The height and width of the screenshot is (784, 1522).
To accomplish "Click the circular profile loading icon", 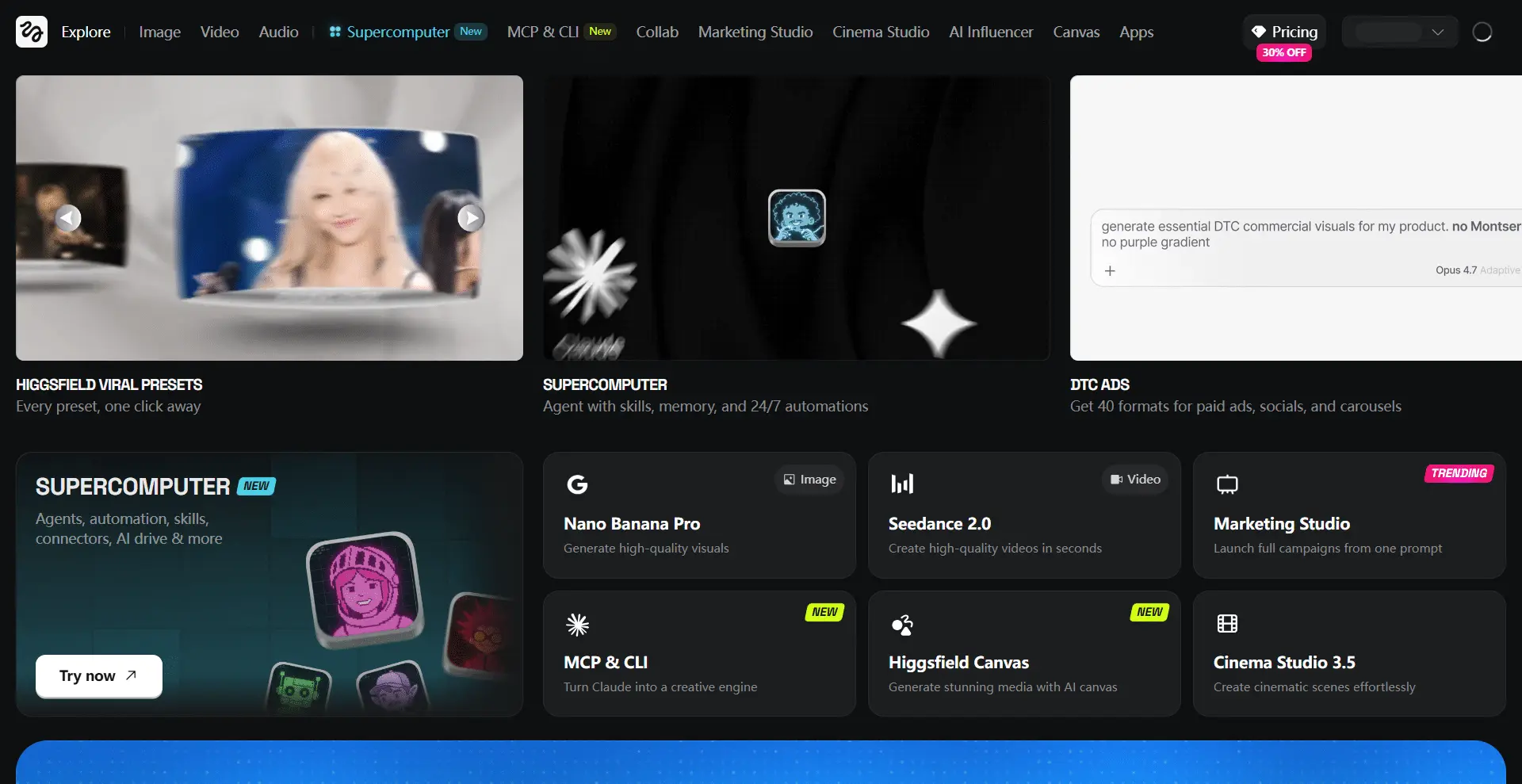I will point(1482,32).
